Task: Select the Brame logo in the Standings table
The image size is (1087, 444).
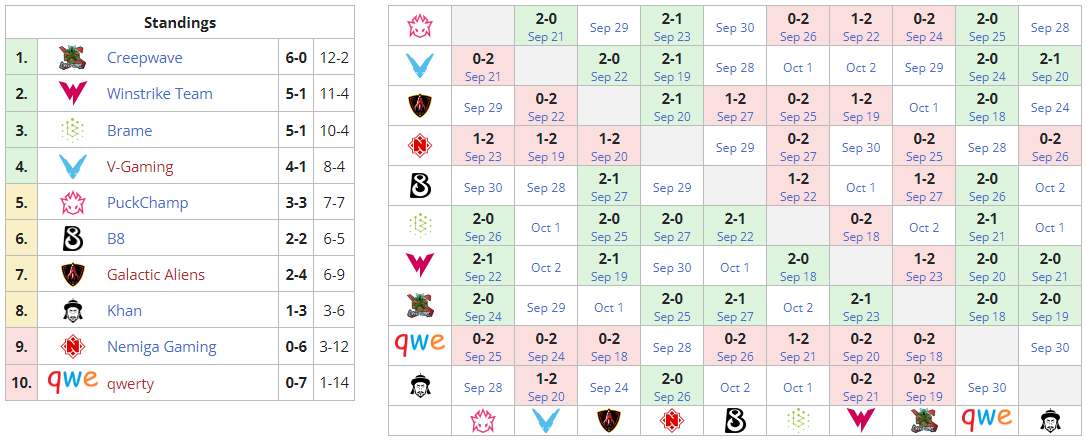Action: [x=73, y=130]
